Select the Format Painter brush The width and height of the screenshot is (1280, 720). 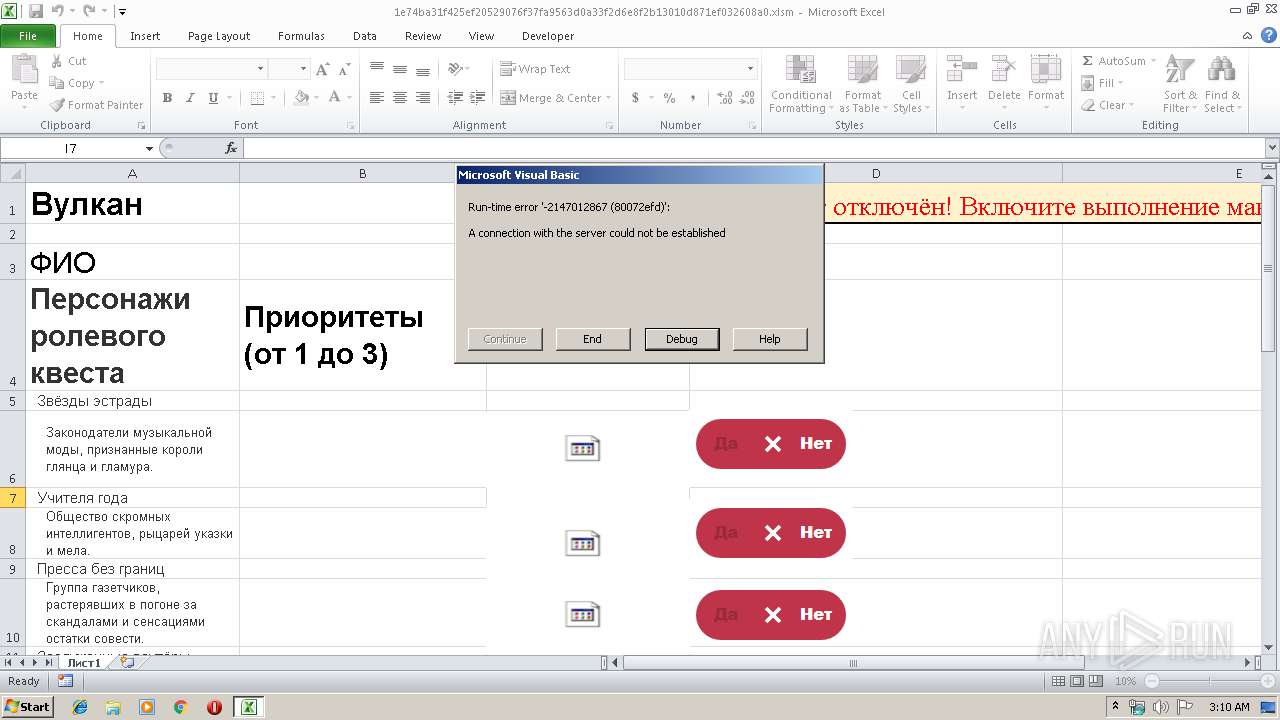57,105
